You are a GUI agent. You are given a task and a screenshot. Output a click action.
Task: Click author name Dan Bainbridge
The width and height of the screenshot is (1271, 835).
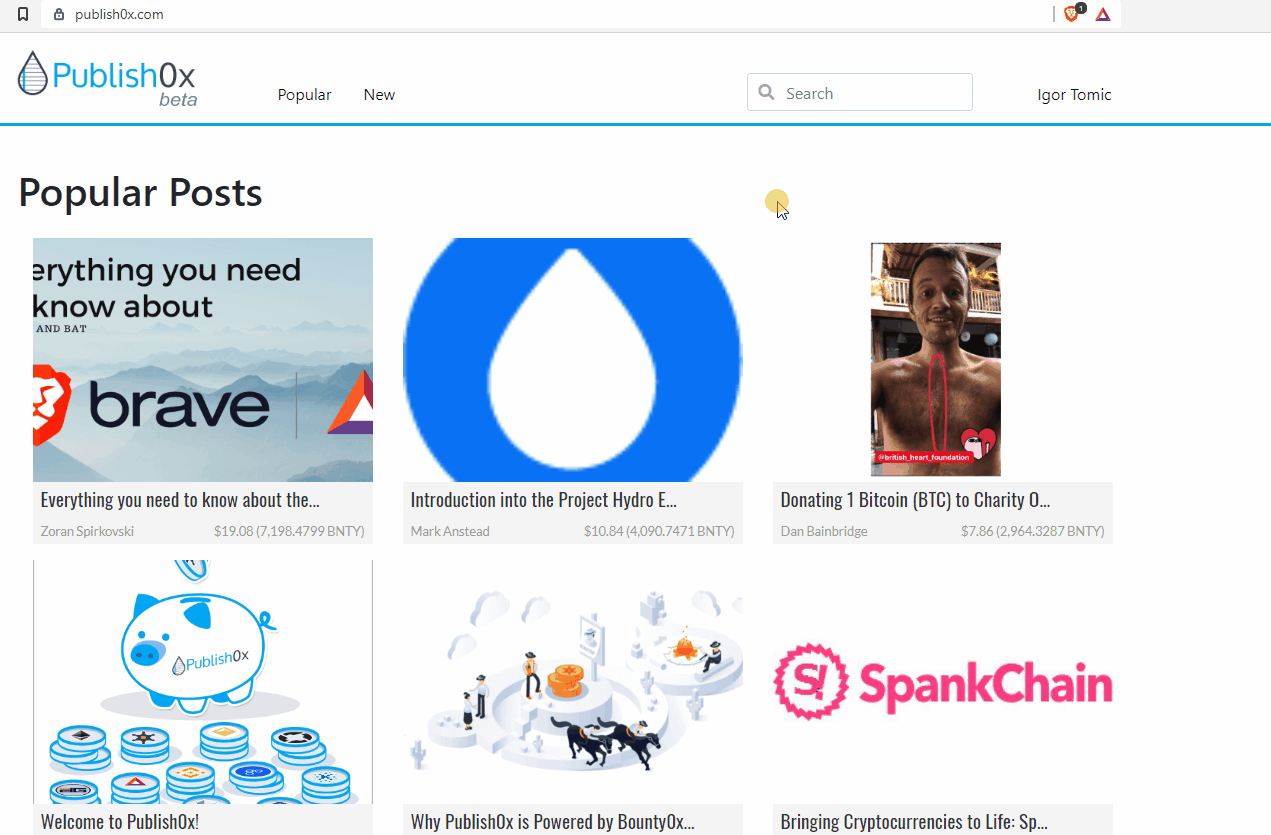(824, 531)
